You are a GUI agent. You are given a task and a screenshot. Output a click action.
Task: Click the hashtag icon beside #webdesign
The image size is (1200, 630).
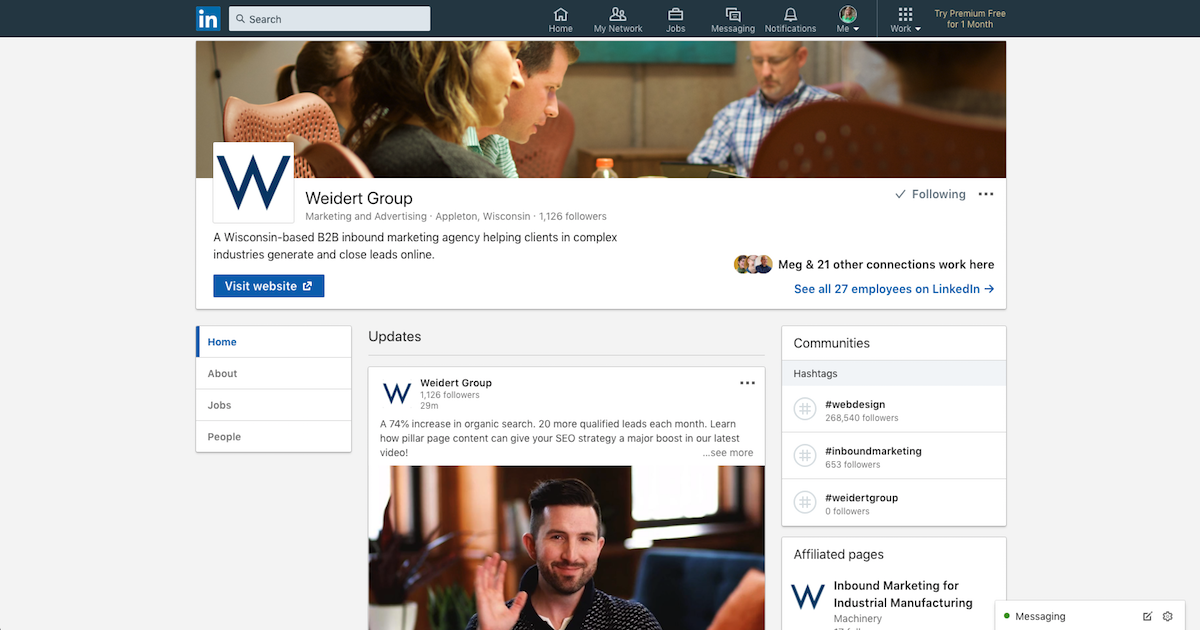805,409
